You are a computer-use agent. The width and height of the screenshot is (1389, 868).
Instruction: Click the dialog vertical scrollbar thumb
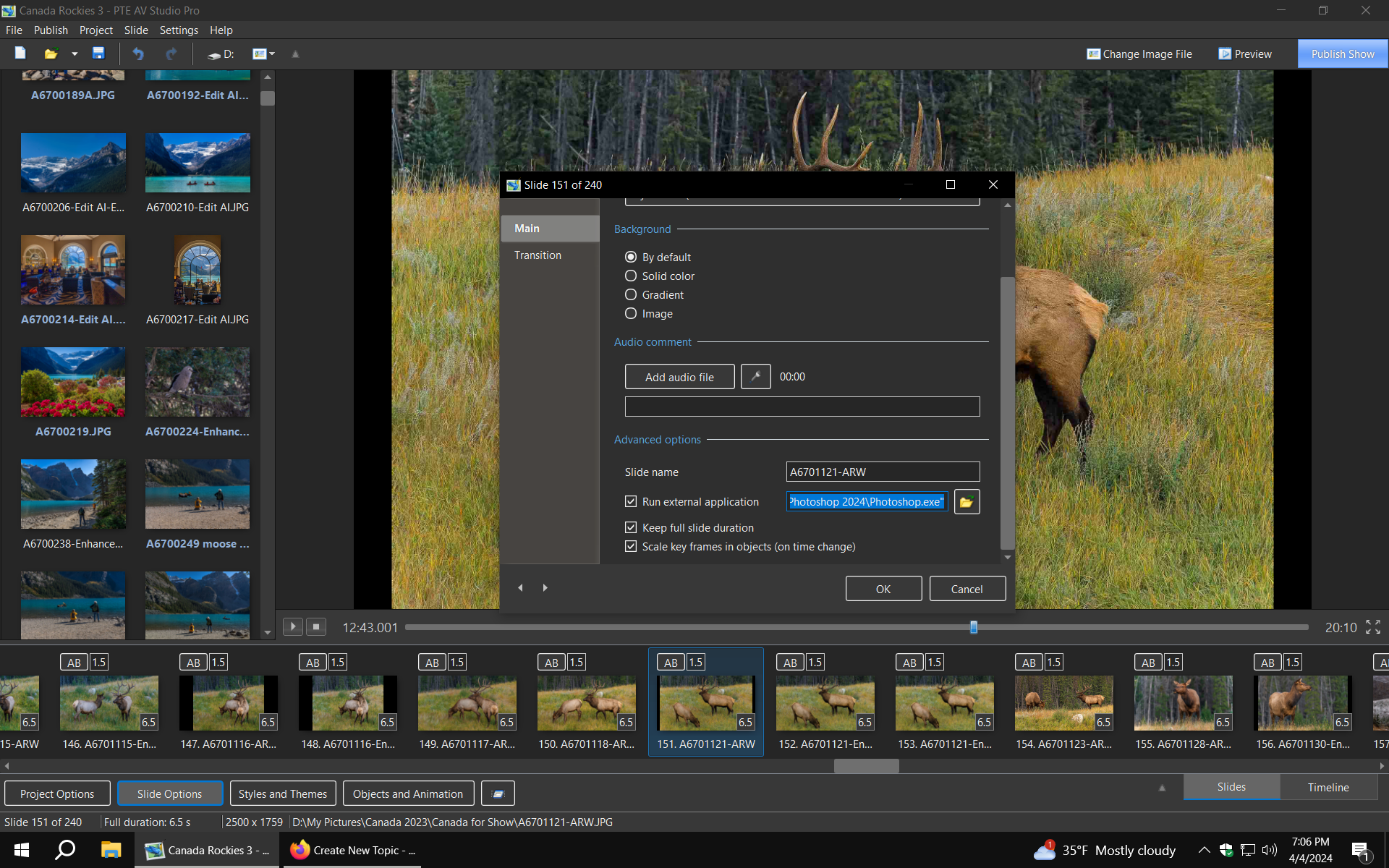click(x=1007, y=413)
